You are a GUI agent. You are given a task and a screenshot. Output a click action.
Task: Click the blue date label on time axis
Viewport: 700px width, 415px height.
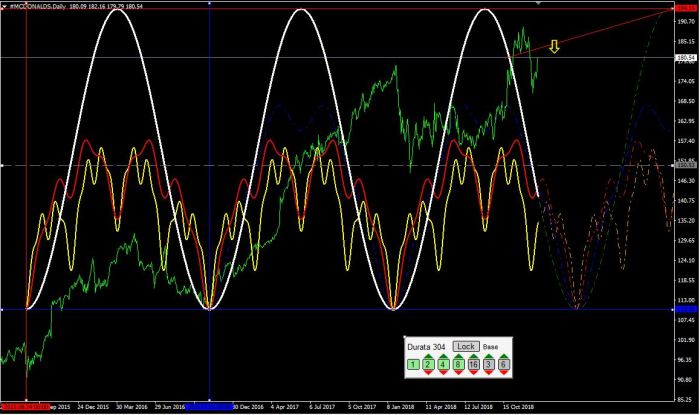pos(209,408)
